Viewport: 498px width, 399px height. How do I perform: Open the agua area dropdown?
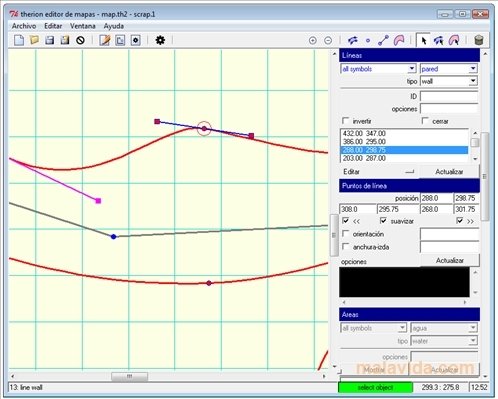(473, 328)
